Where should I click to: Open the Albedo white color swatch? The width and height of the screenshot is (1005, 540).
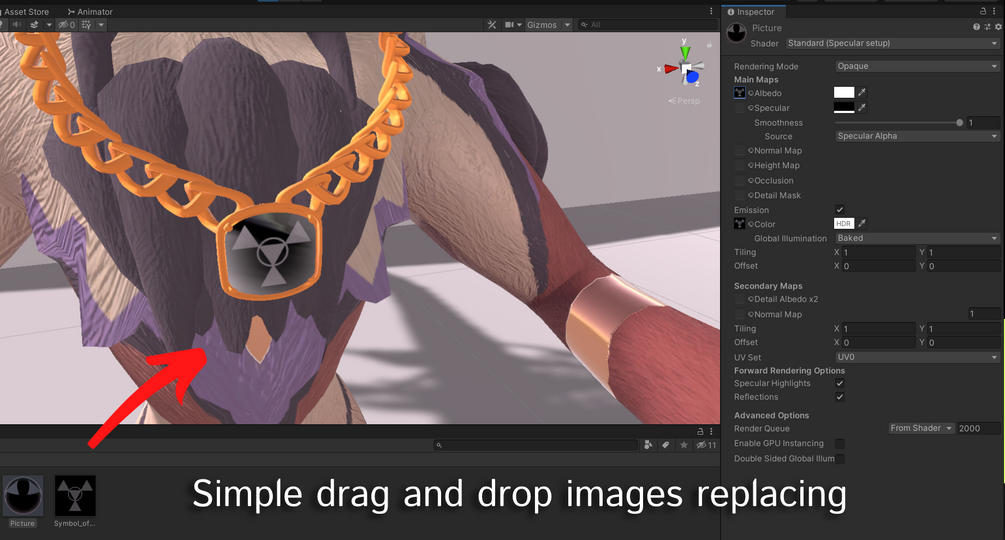point(844,93)
